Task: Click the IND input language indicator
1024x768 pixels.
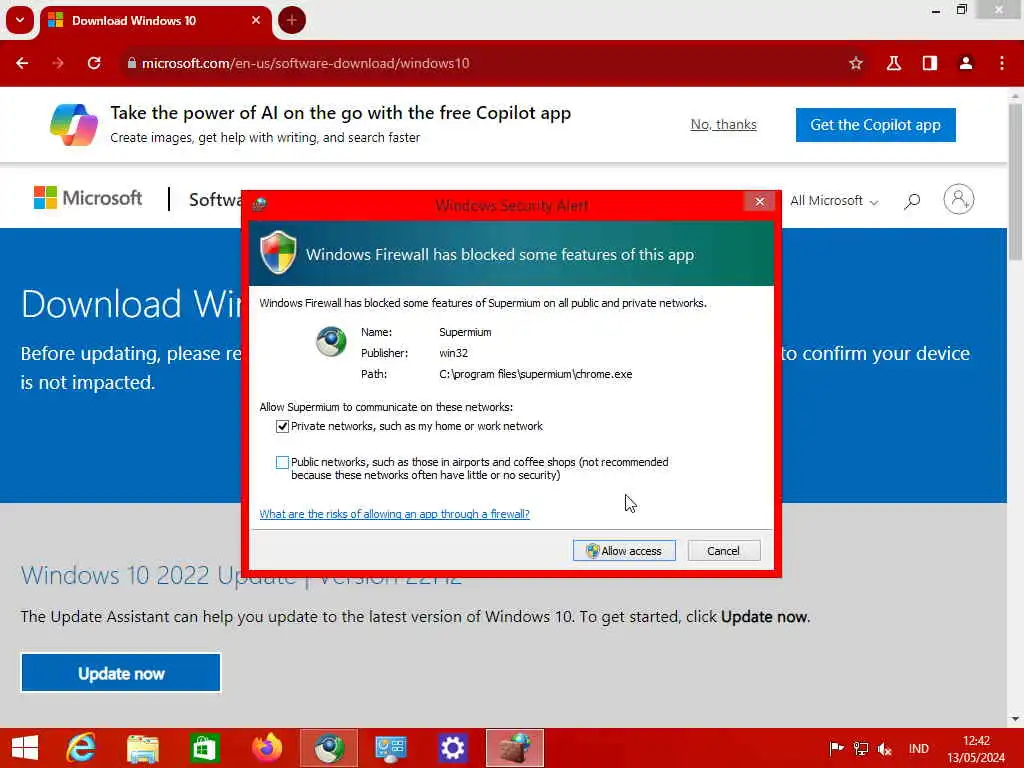Action: pos(918,748)
